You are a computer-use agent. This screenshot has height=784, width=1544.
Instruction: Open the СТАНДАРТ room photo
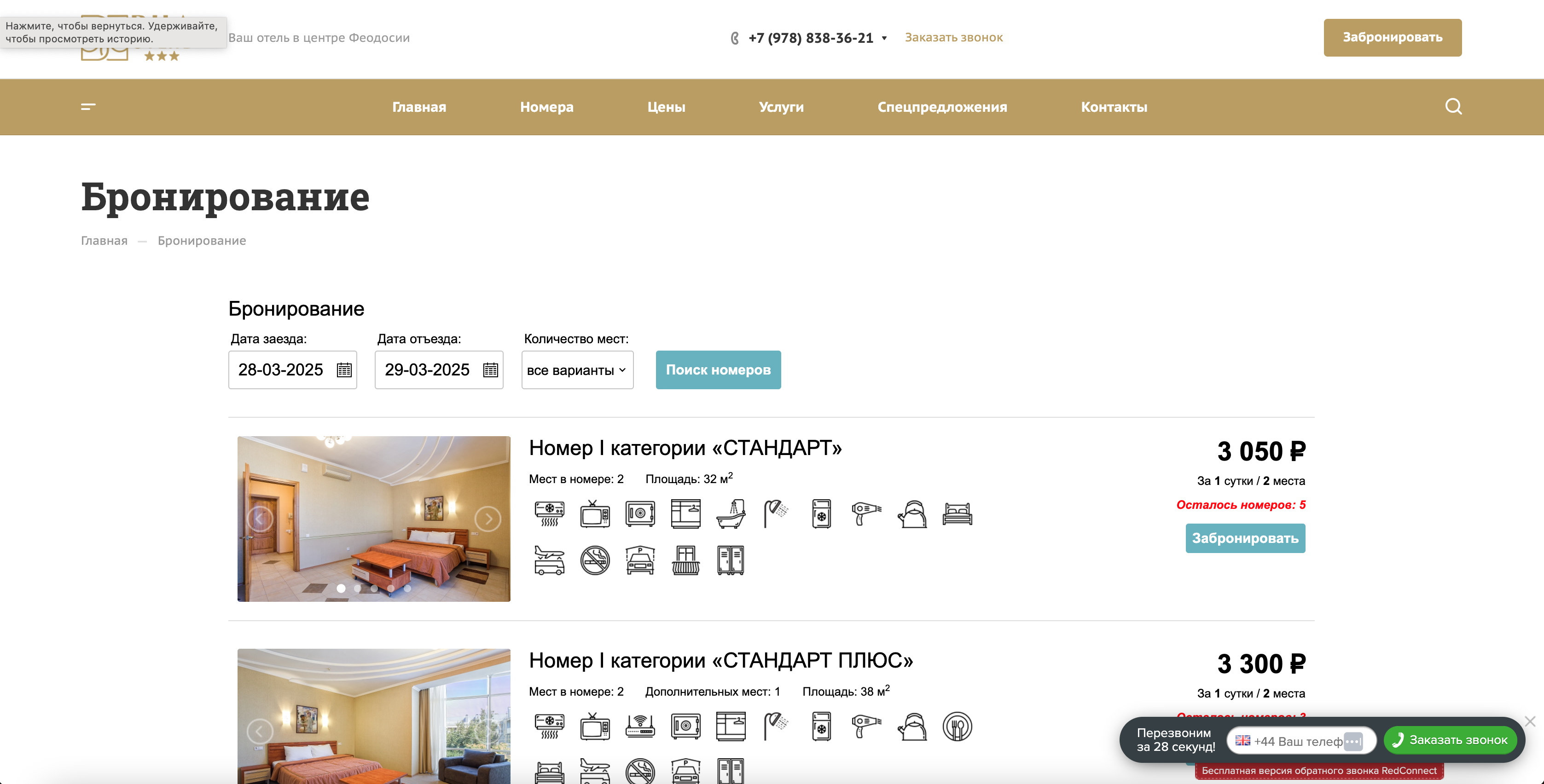point(373,519)
